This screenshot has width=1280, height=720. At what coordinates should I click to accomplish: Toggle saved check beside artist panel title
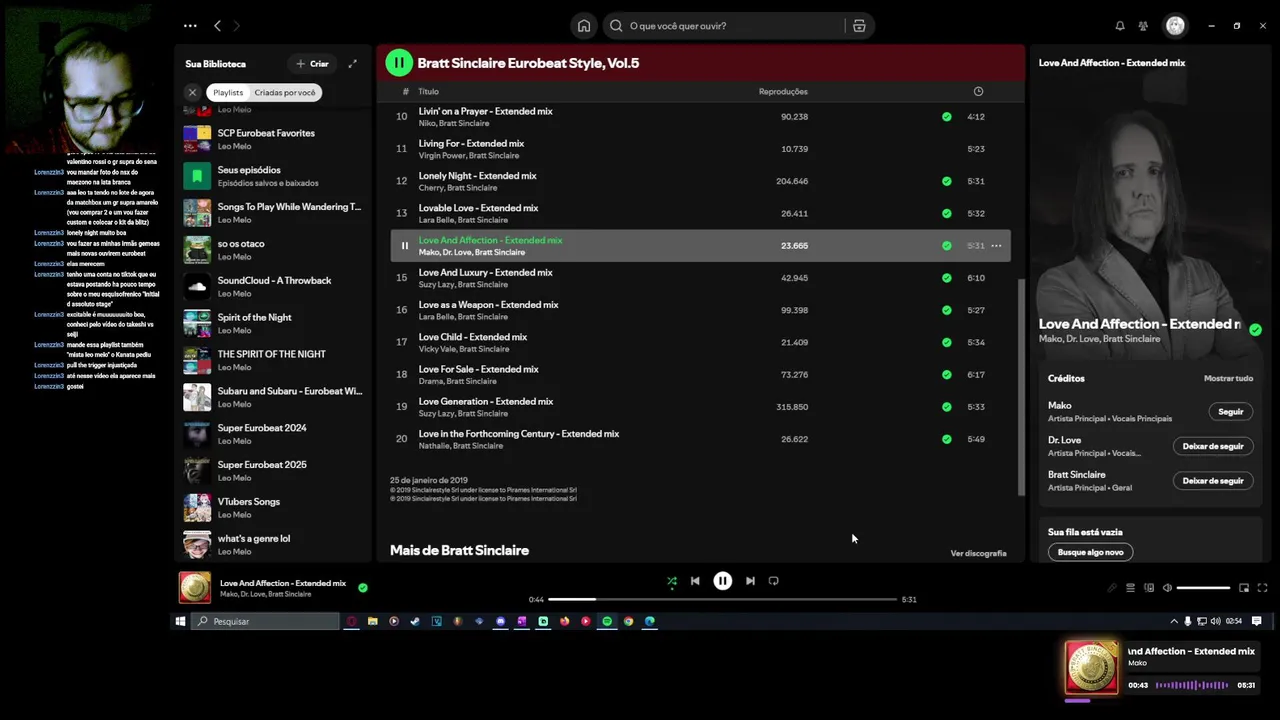1255,330
